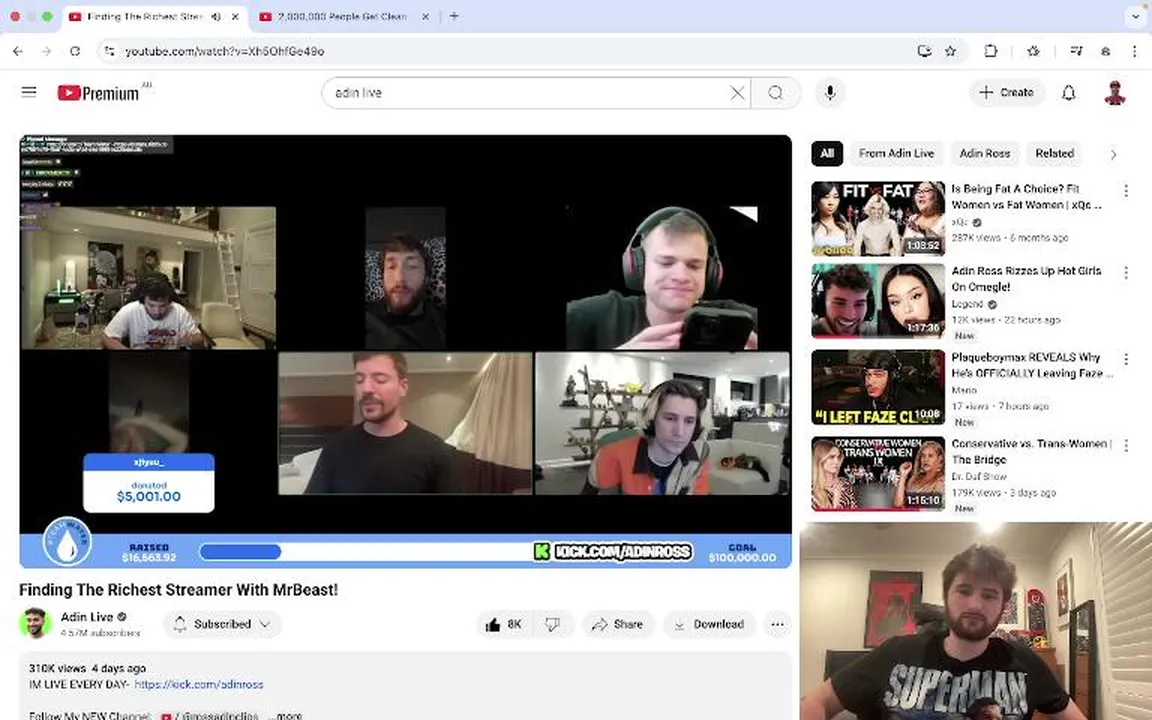
Task: Open more actions ellipsis under video
Action: pos(777,624)
